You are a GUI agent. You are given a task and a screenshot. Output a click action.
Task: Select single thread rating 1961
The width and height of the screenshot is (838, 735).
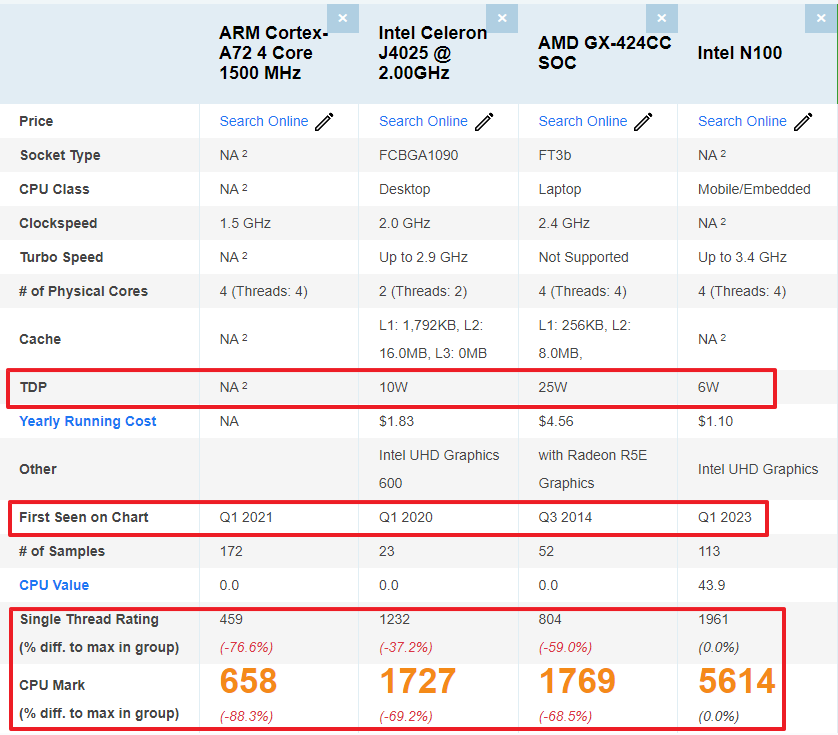[x=713, y=620]
